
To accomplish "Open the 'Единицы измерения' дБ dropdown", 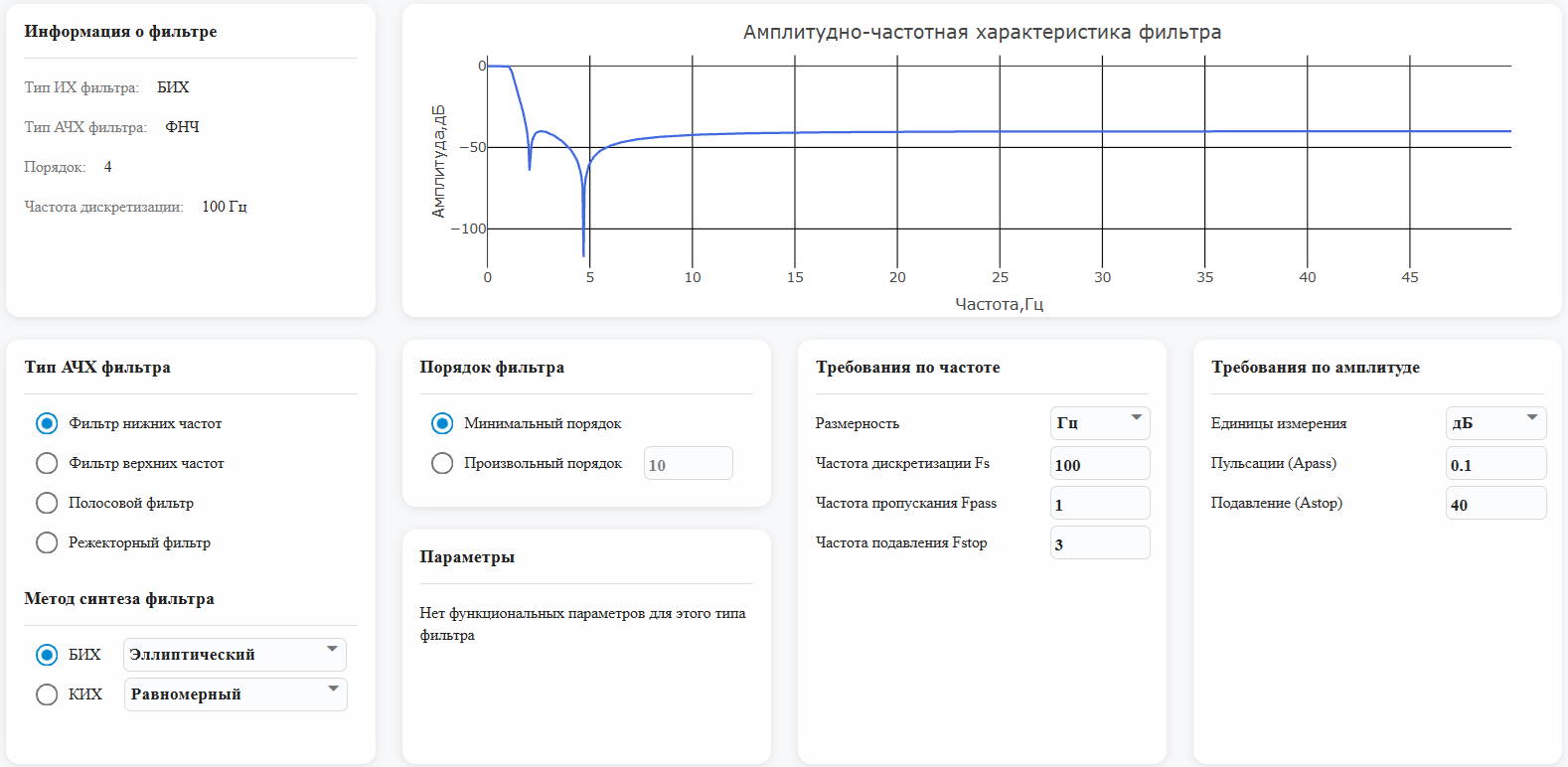I will pos(1494,423).
